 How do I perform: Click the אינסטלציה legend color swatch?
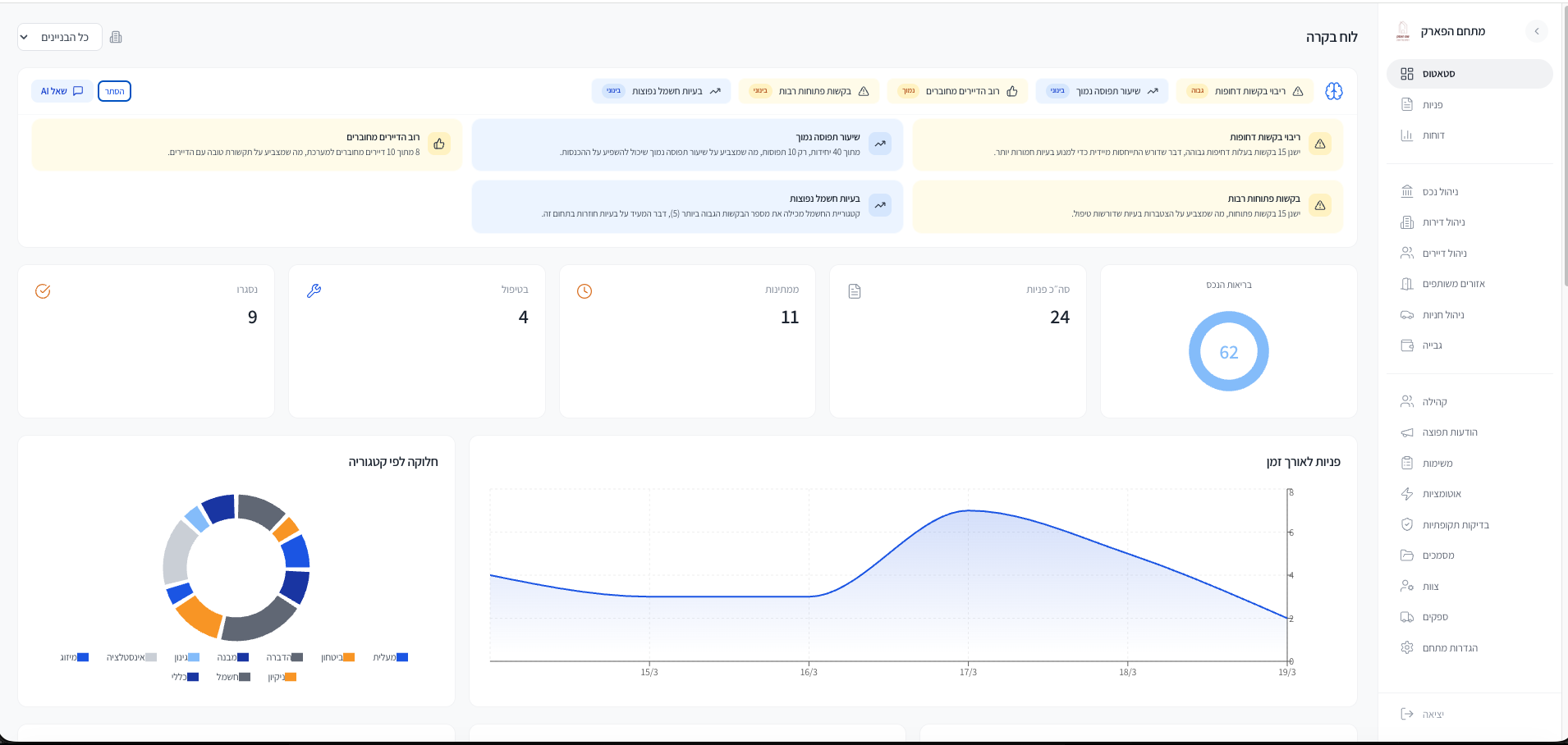(151, 657)
